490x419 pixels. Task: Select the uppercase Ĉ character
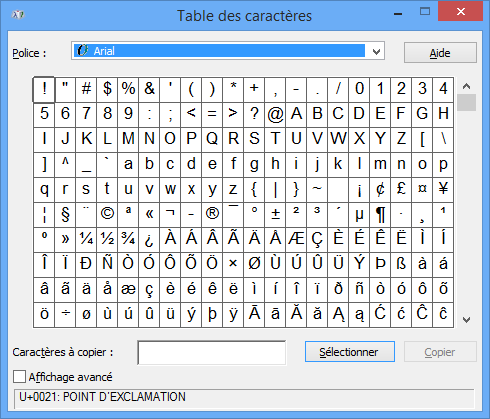click(x=422, y=315)
